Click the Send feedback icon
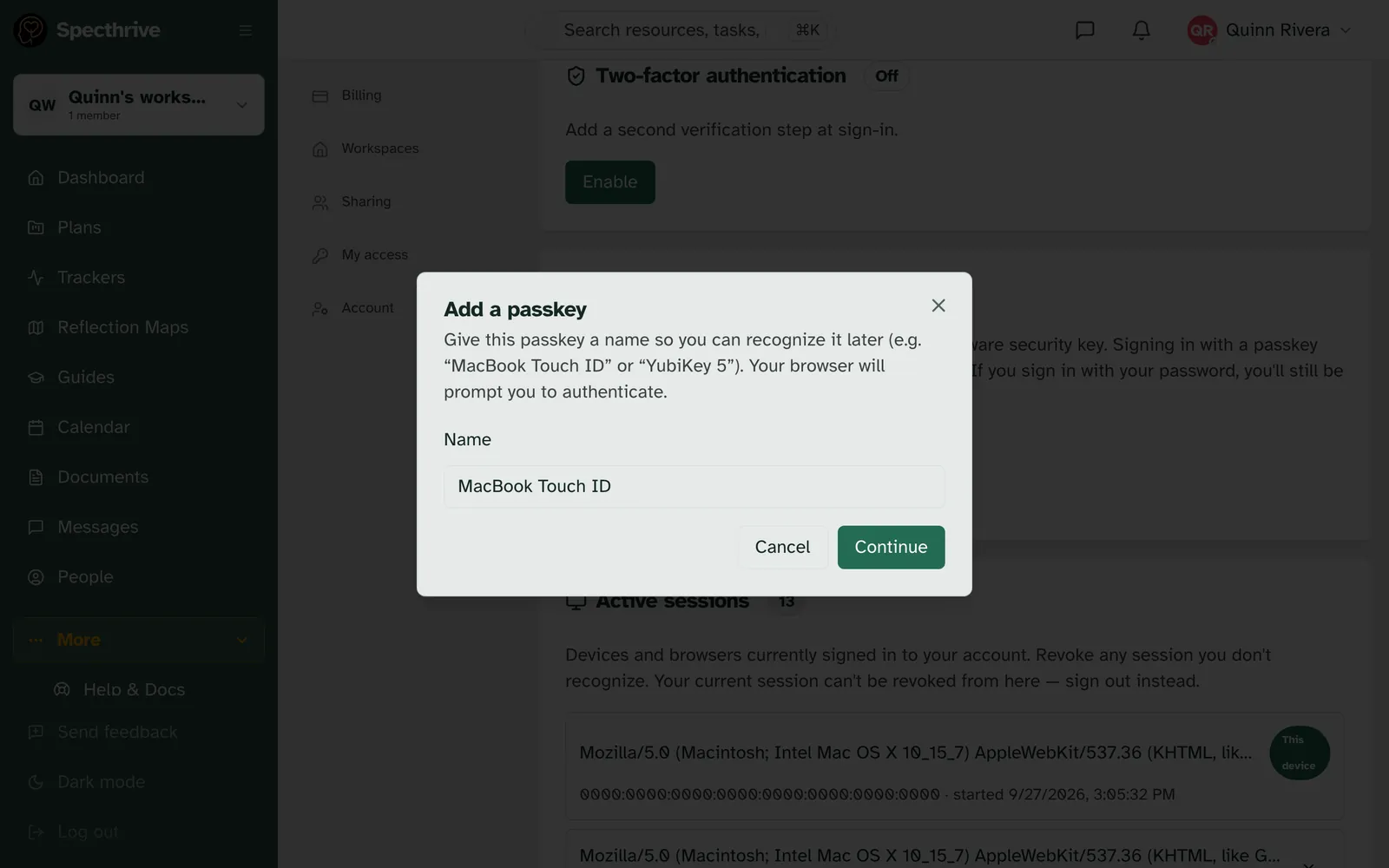This screenshot has width=1389, height=868. click(x=36, y=732)
